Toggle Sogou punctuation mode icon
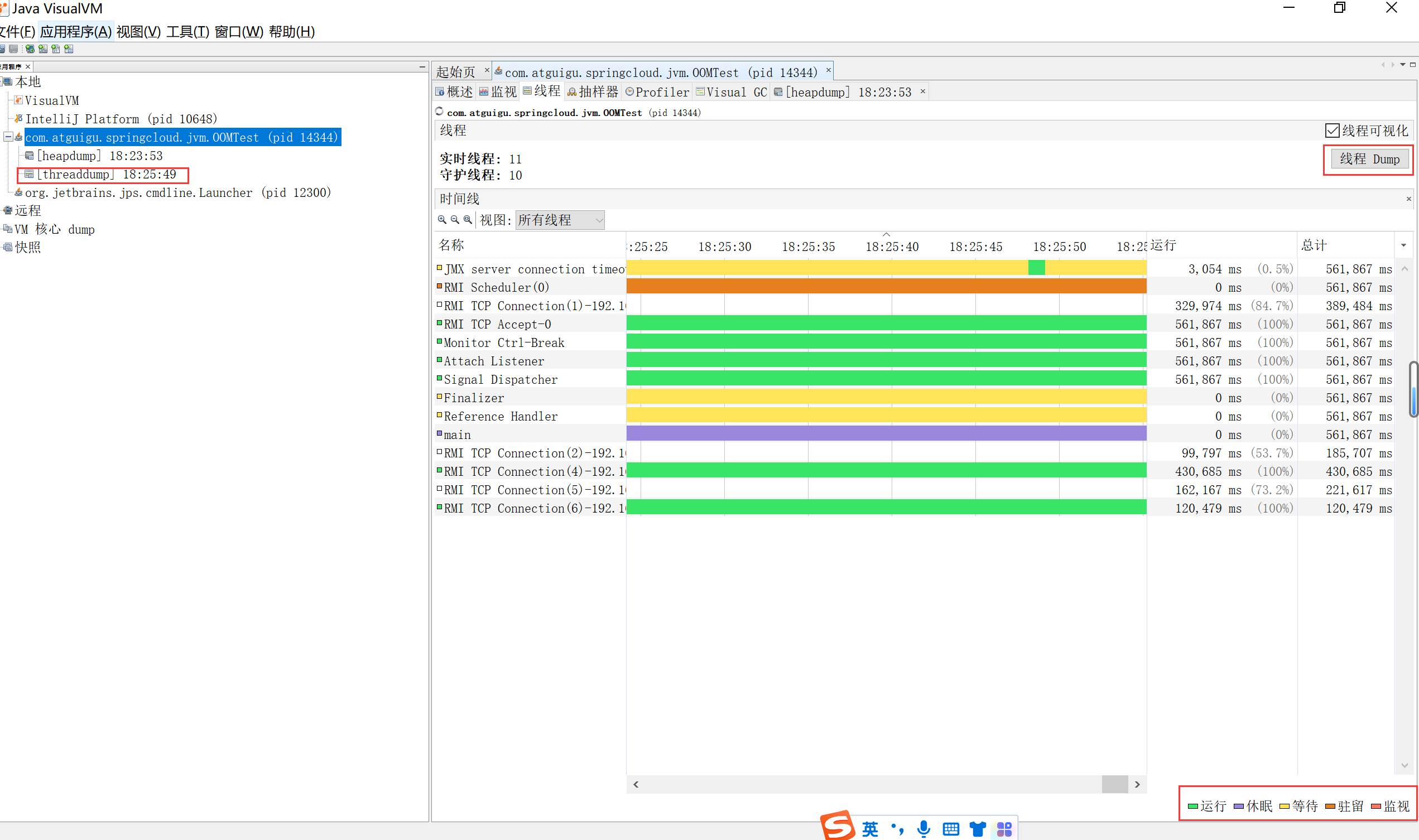This screenshot has width=1419, height=840. coord(897,829)
